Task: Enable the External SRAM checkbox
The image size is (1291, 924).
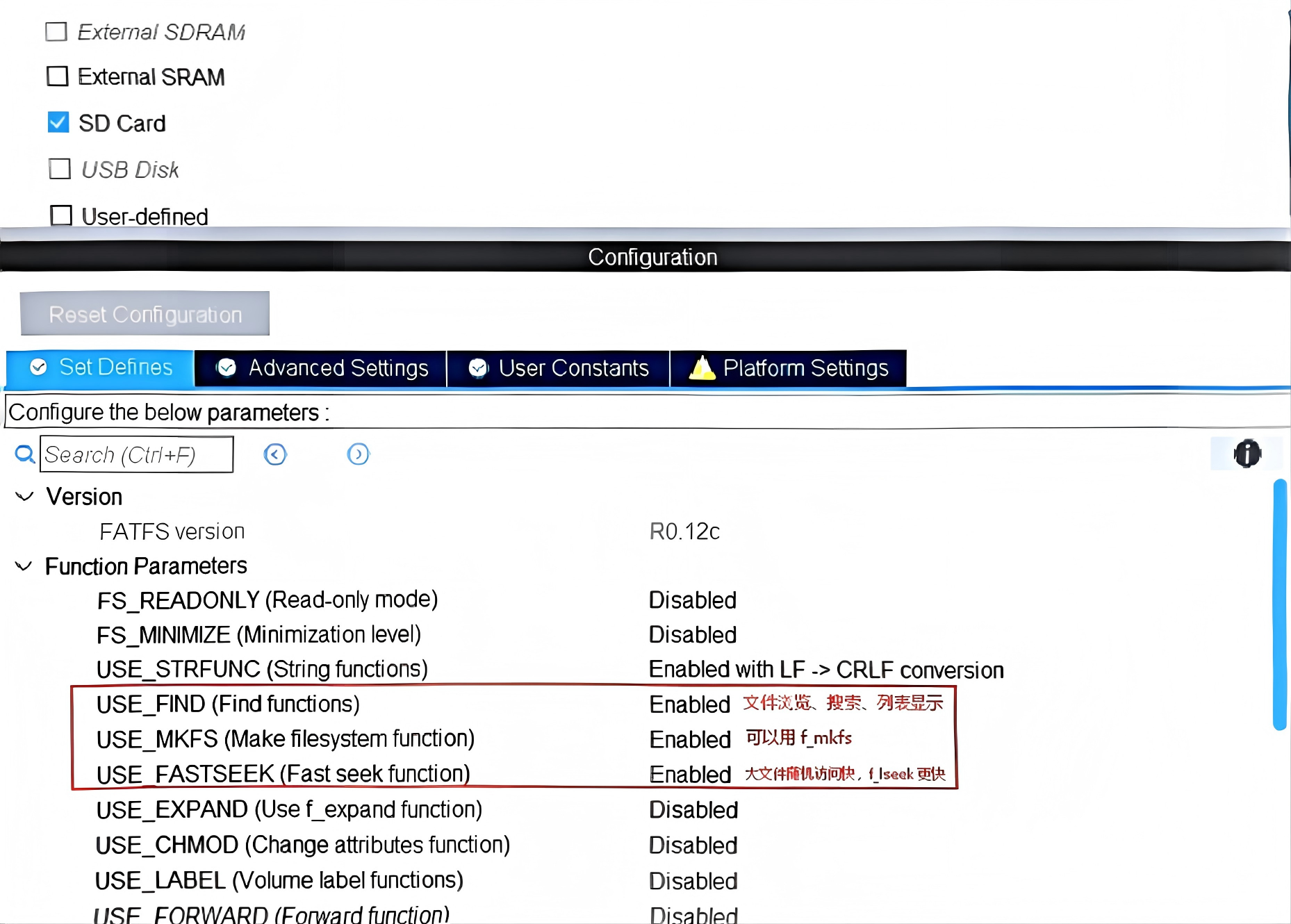Action: click(x=58, y=76)
